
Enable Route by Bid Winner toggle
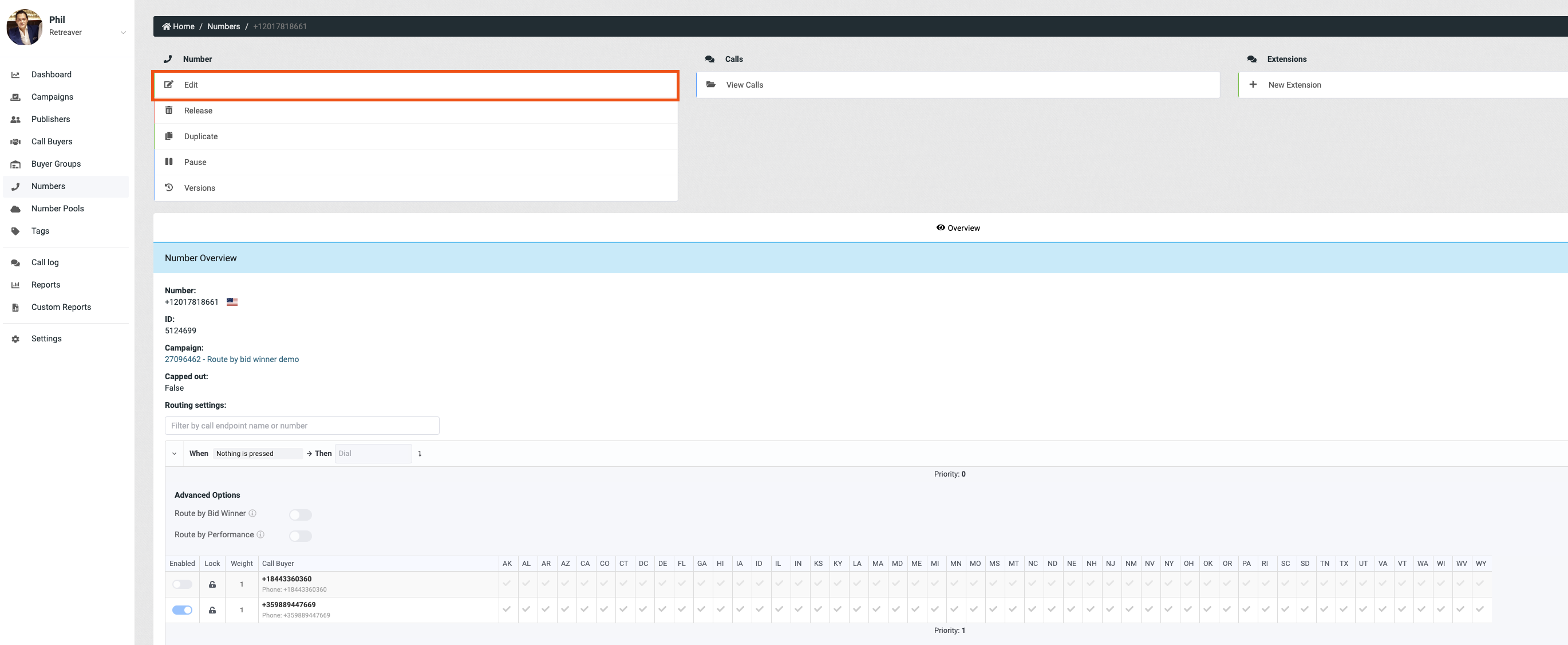point(300,516)
